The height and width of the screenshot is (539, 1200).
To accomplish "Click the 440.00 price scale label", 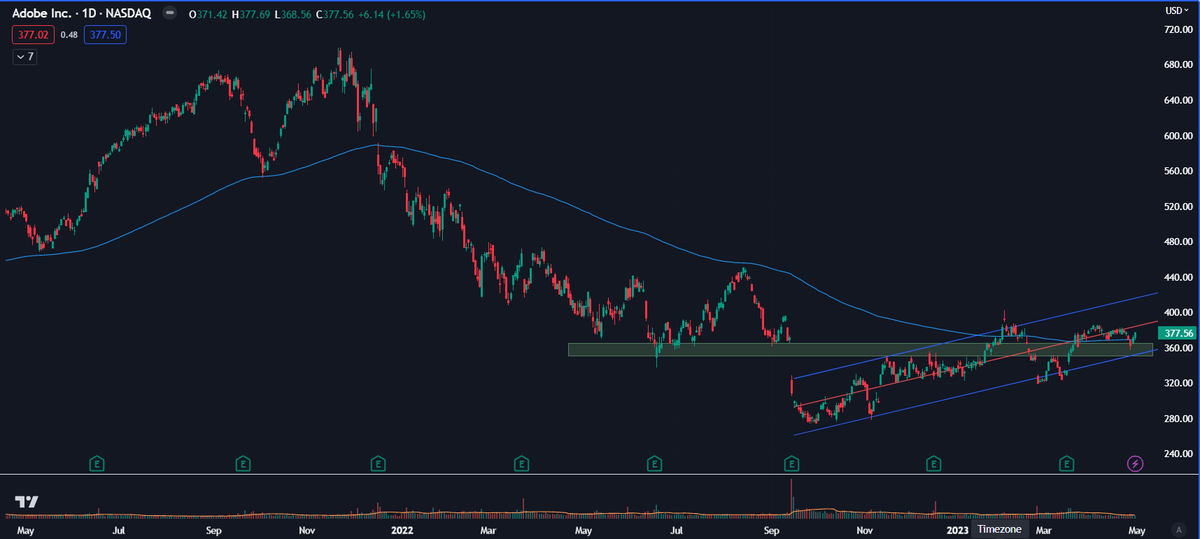I will pos(1176,277).
